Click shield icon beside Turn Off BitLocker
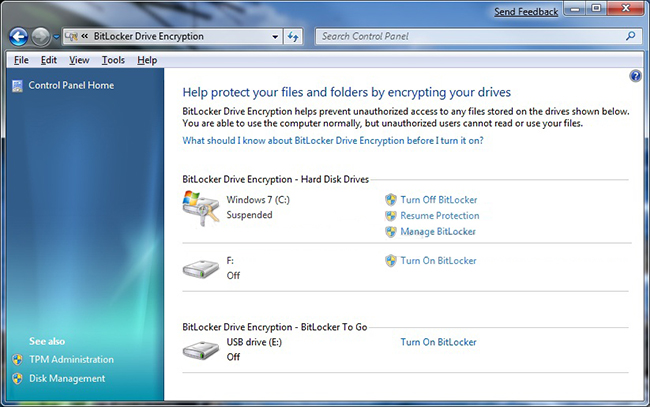Image resolution: width=650 pixels, height=407 pixels. pyautogui.click(x=390, y=200)
